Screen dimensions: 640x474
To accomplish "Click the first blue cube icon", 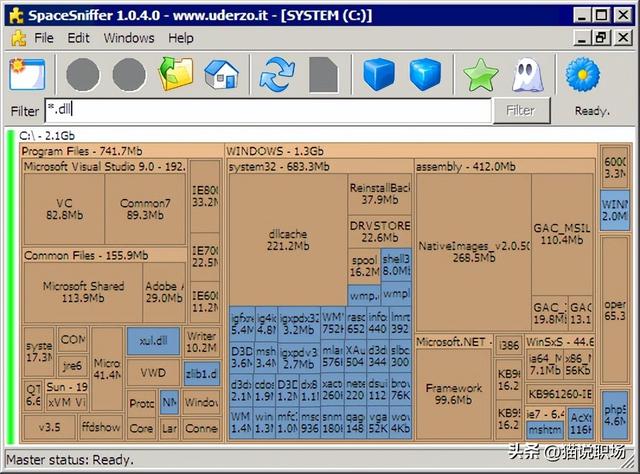I will coord(380,75).
